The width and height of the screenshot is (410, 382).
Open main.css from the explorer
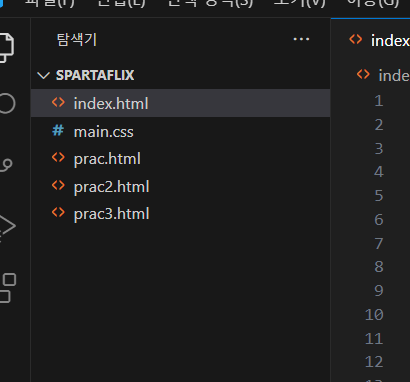180,132
